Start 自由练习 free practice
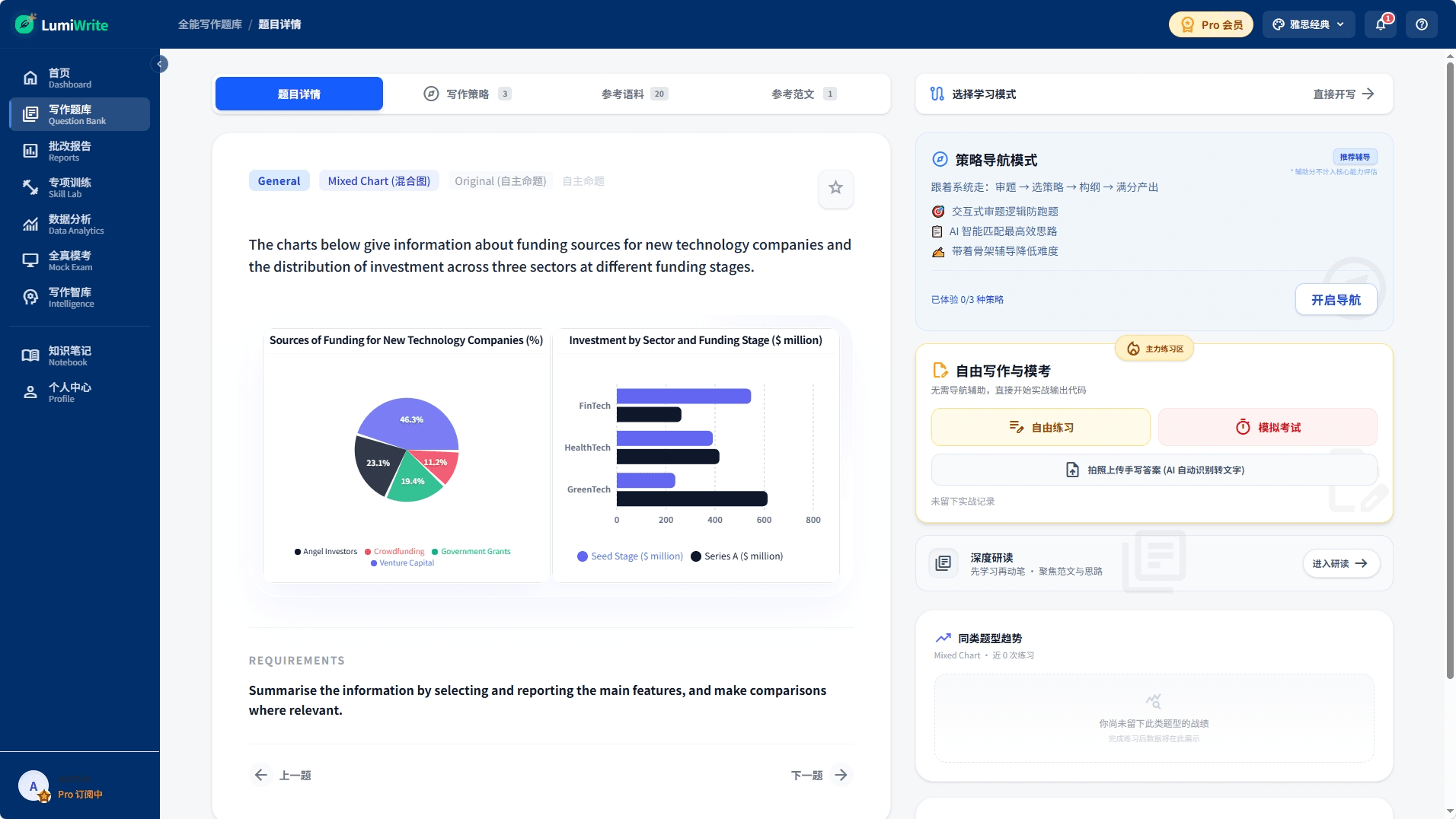Screen dimensions: 1456x819 pyautogui.click(x=1040, y=427)
